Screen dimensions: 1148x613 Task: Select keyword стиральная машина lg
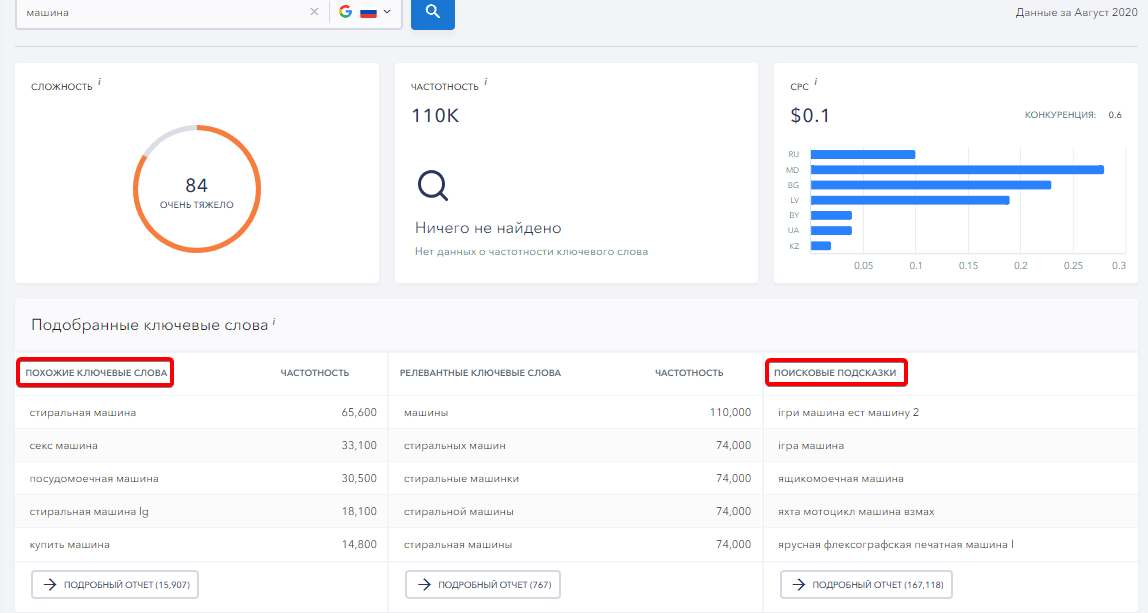point(89,511)
